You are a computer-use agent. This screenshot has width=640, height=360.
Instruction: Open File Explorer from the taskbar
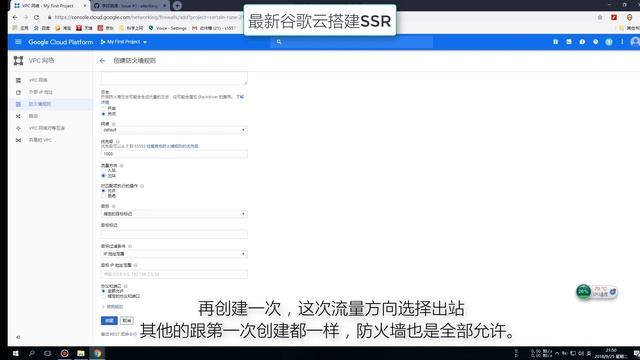[x=81, y=353]
